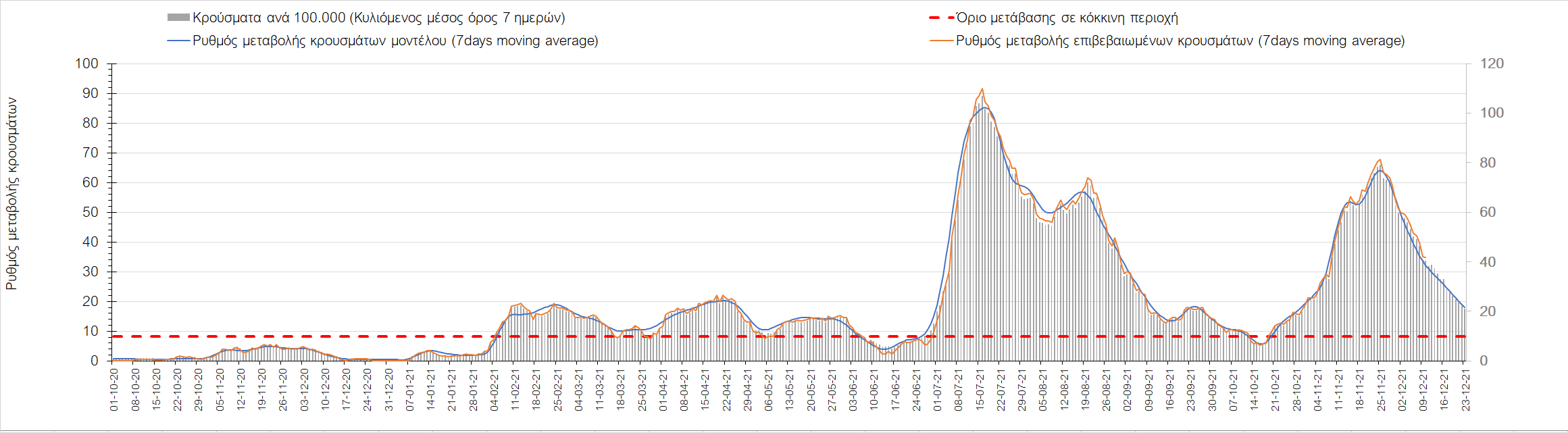Image resolution: width=1568 pixels, height=433 pixels.
Task: Click the 60 tick on right axis
Action: [1488, 212]
